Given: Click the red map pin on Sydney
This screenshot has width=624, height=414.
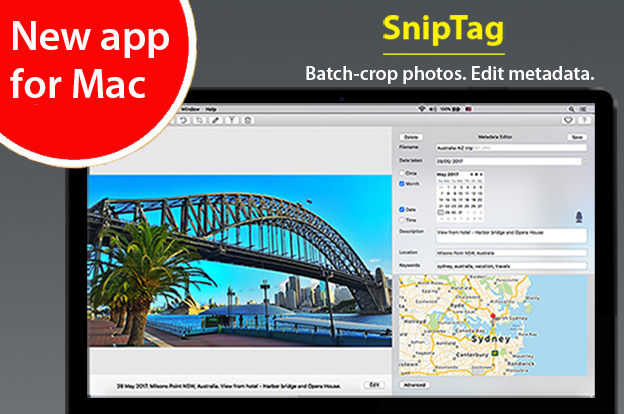Looking at the screenshot, I should [x=493, y=319].
